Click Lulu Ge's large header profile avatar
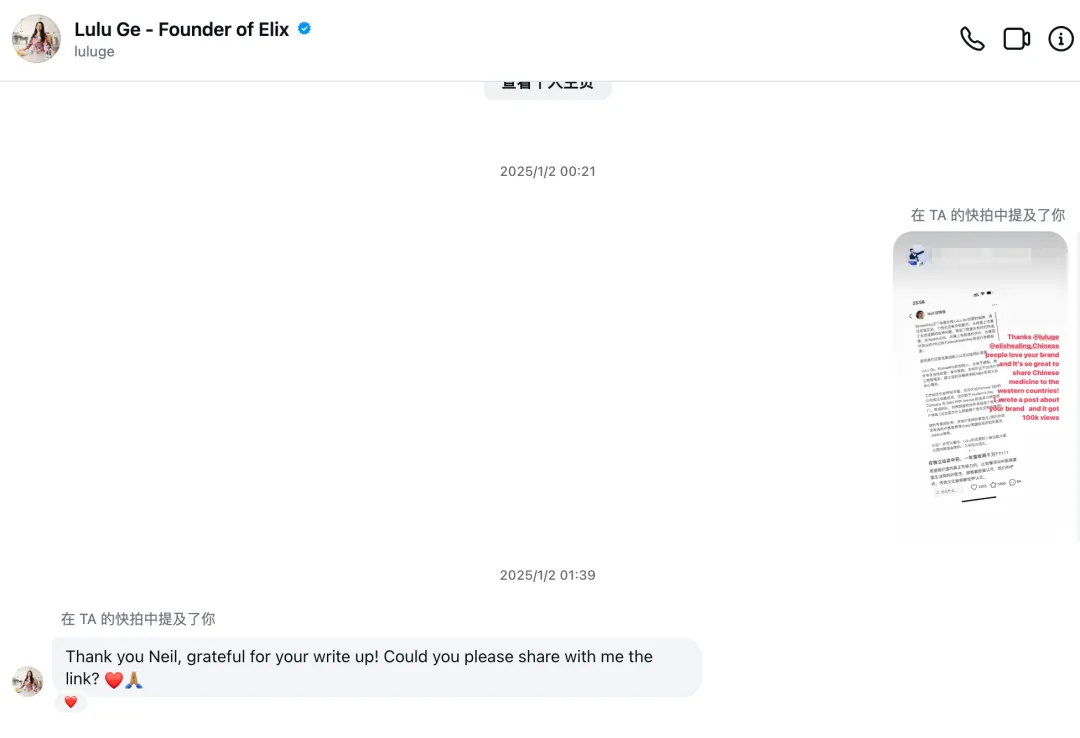This screenshot has width=1080, height=738. (x=36, y=39)
